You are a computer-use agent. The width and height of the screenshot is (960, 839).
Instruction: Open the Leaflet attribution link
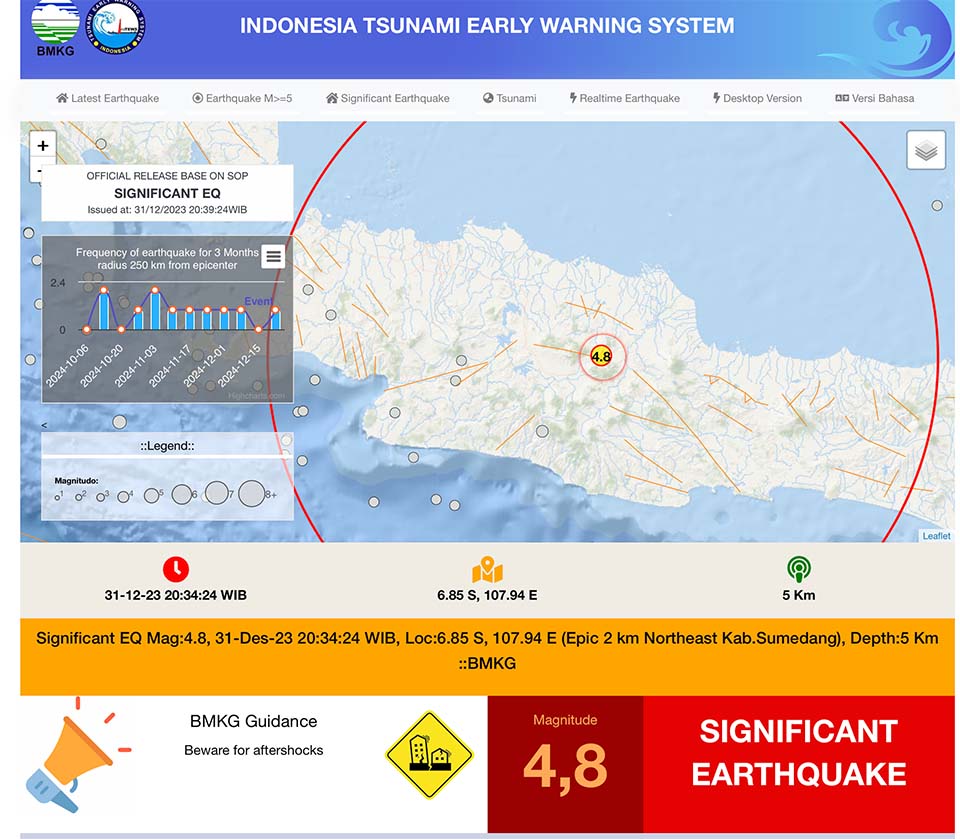pos(936,536)
